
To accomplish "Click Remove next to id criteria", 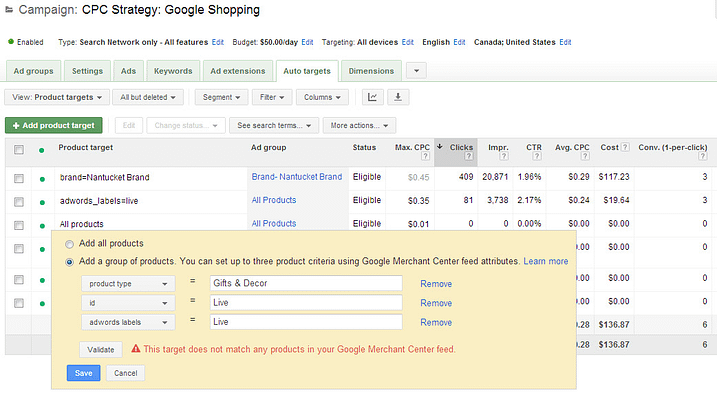I will tap(436, 303).
